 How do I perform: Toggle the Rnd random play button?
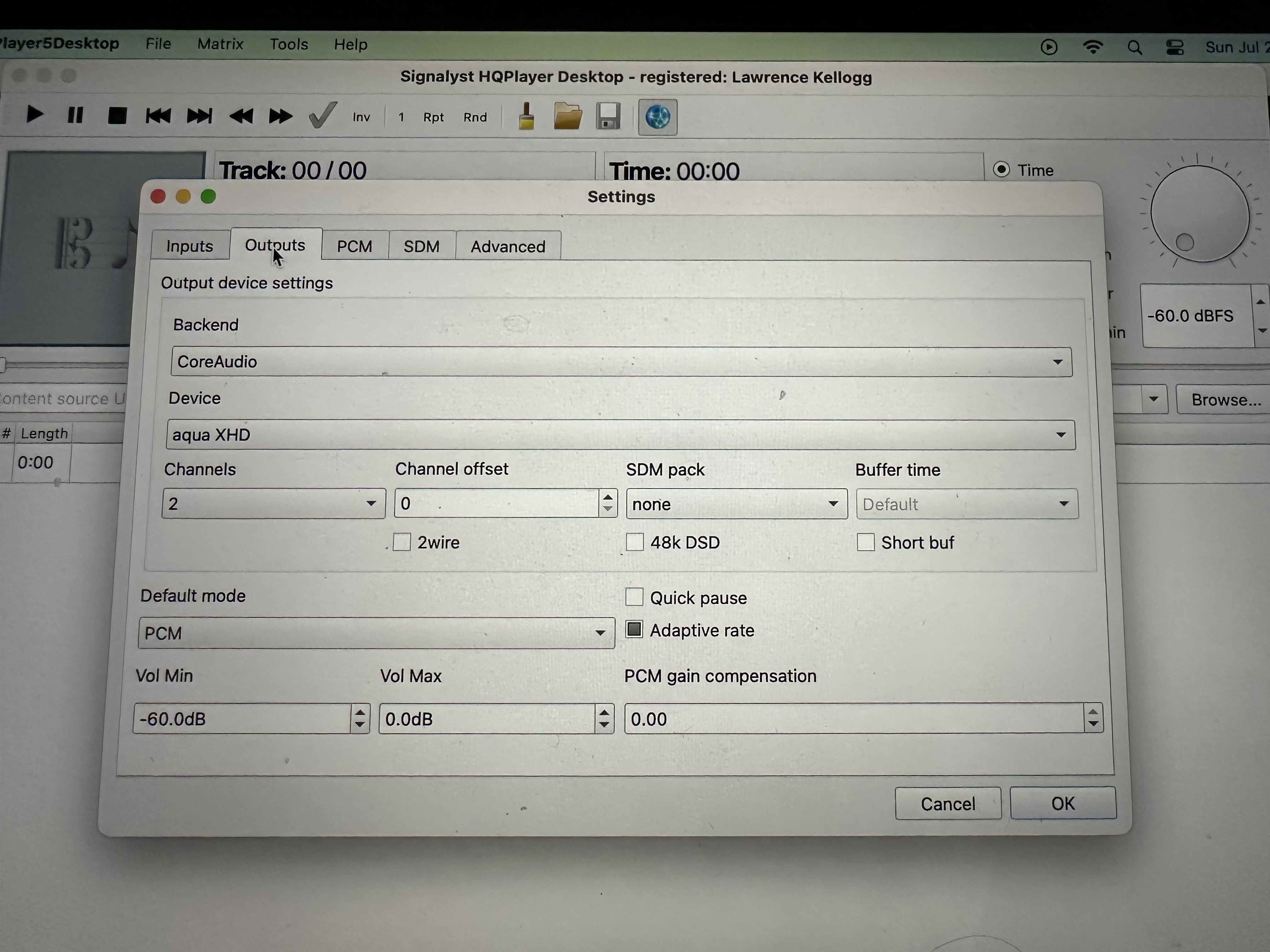475,117
